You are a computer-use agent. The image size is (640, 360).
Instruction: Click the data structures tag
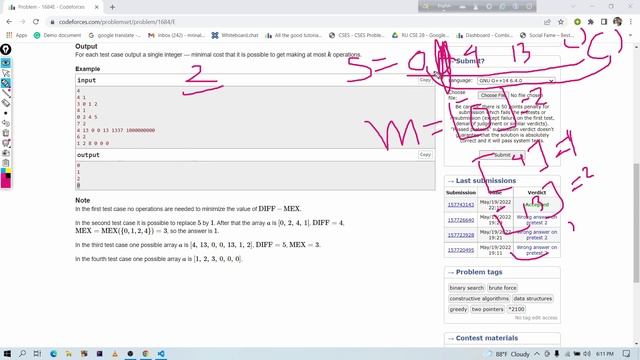point(533,298)
